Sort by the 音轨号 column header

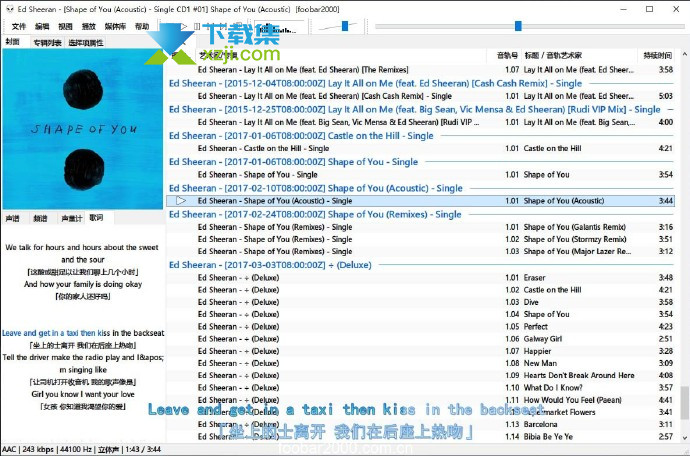tap(507, 55)
